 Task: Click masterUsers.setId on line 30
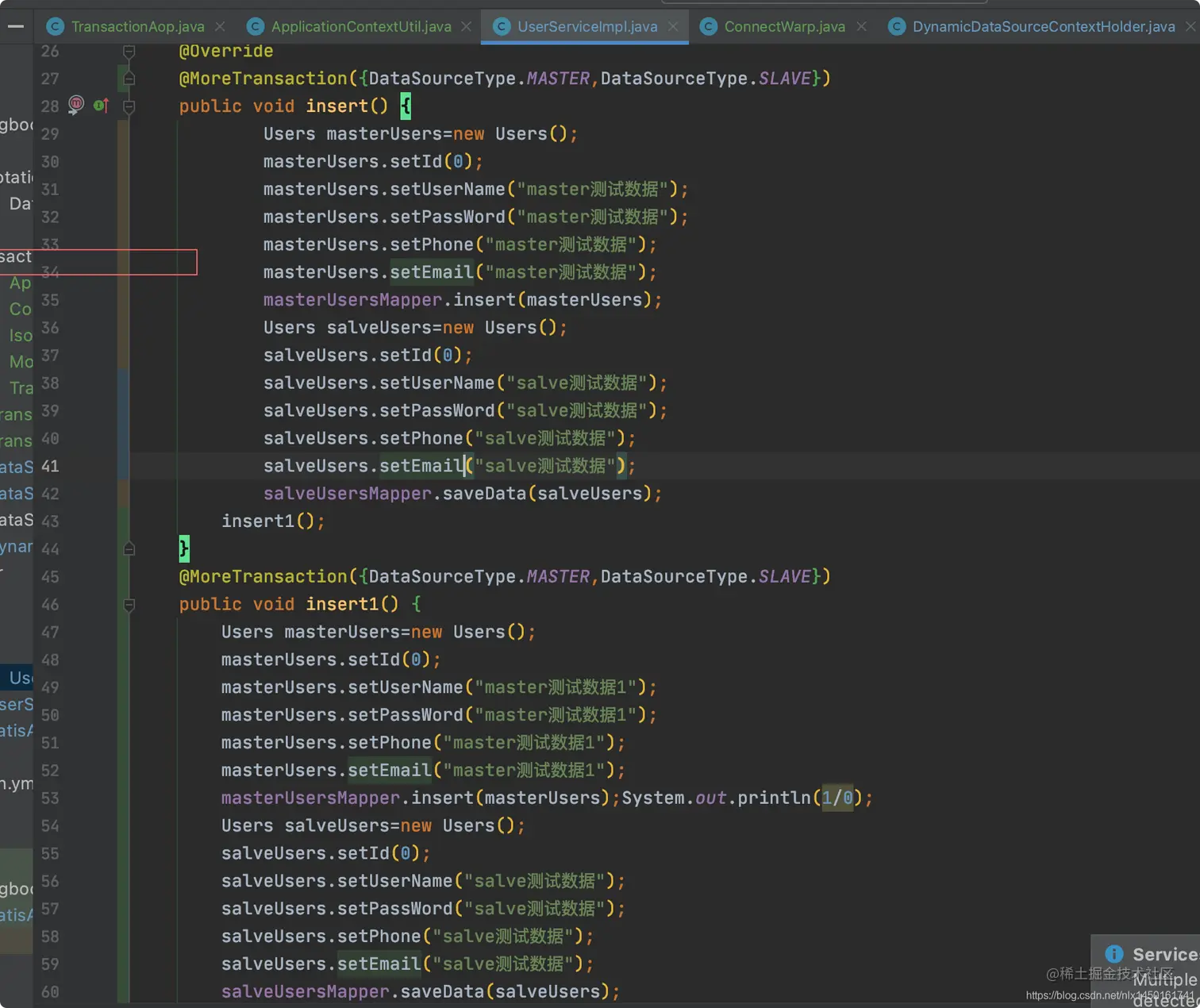click(x=352, y=162)
